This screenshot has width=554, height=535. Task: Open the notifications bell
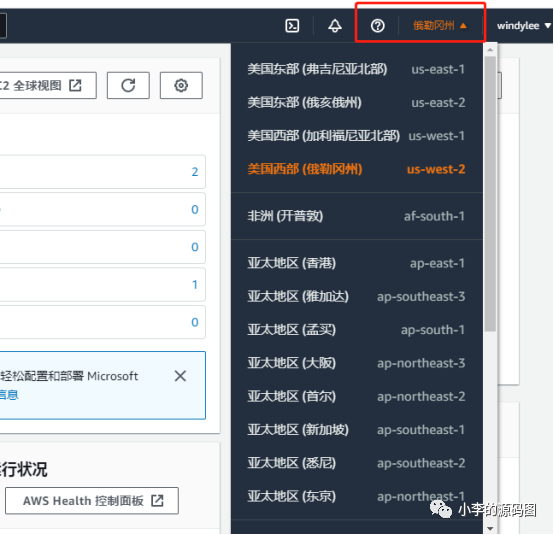tap(335, 26)
